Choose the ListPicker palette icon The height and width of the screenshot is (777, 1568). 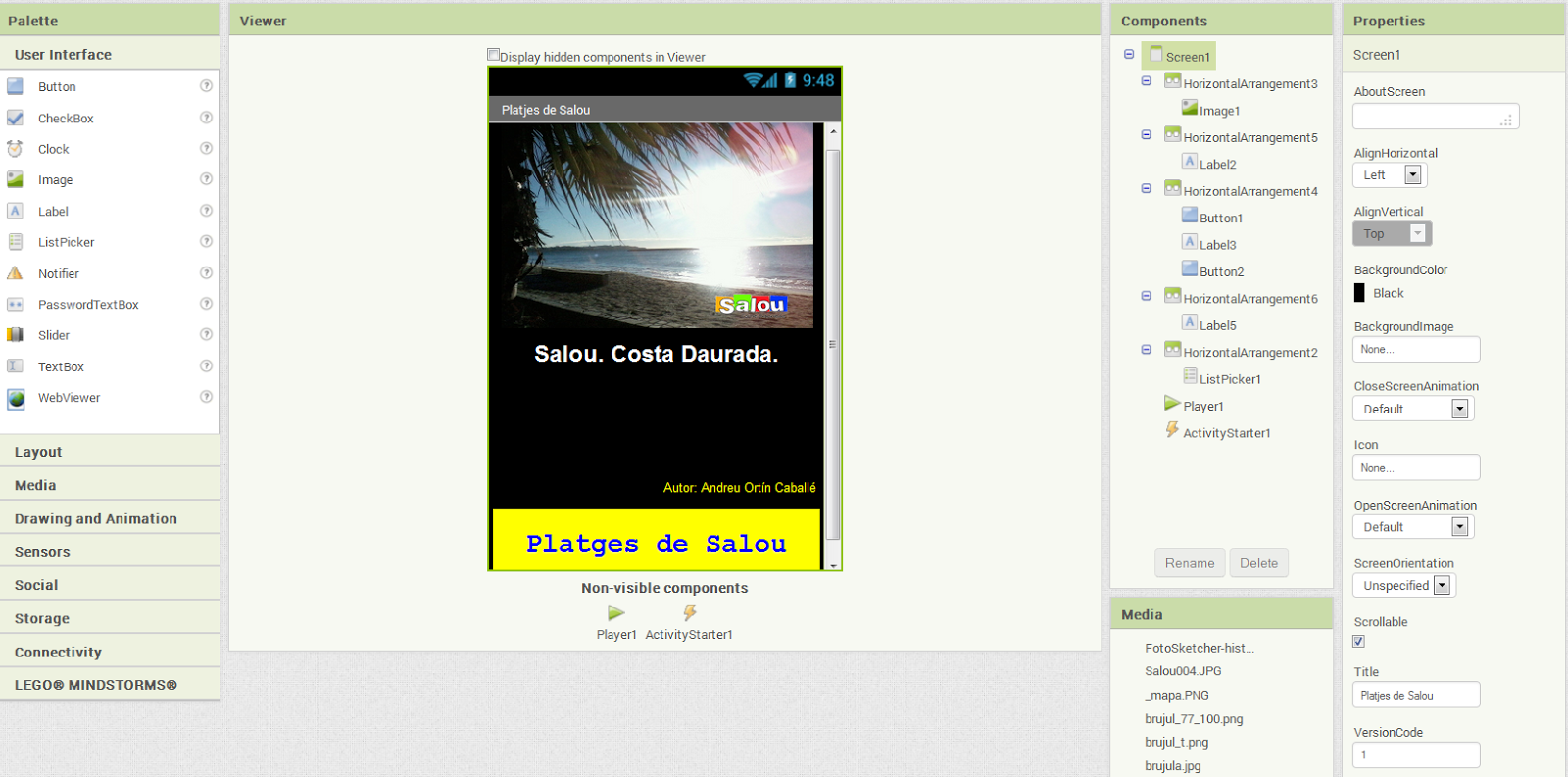point(15,242)
